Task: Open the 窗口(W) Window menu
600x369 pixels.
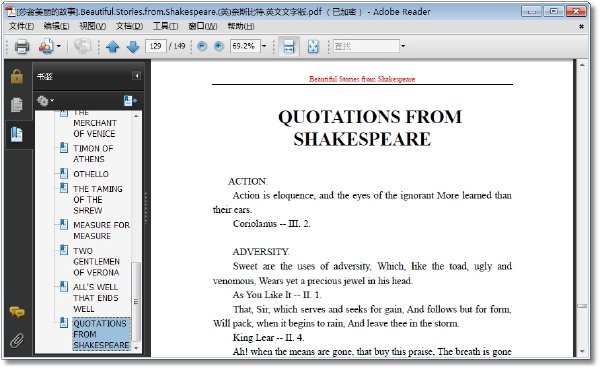Action: click(x=203, y=26)
